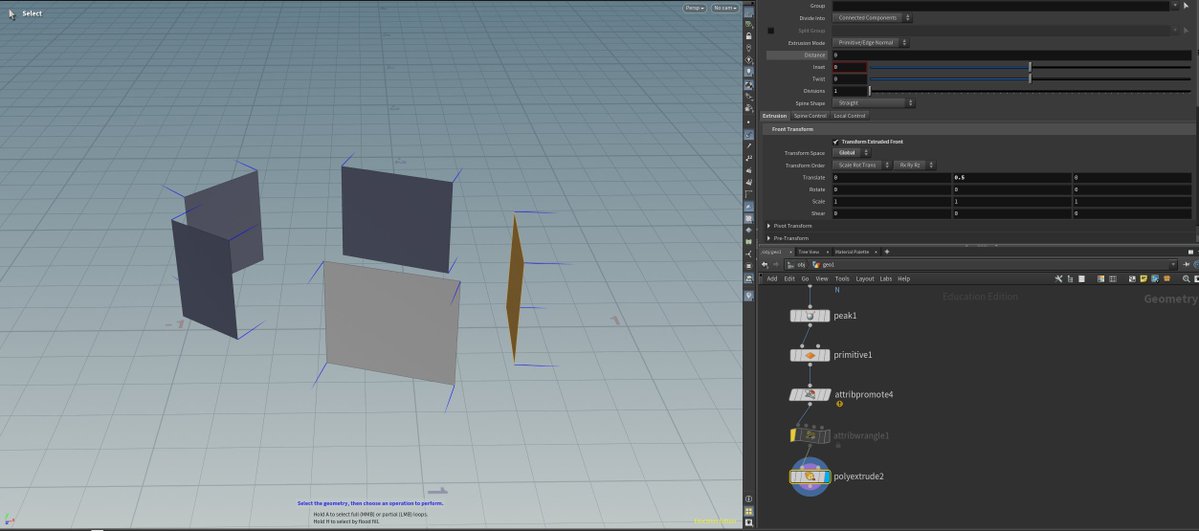Viewport: 1199px width, 531px height.
Task: Click the magnifier search icon in network editor
Action: point(1187,279)
